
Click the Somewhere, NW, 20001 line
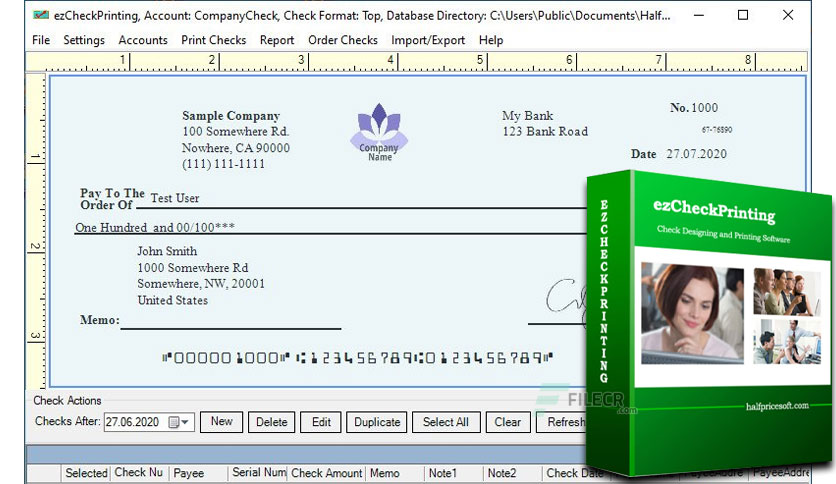pyautogui.click(x=201, y=284)
